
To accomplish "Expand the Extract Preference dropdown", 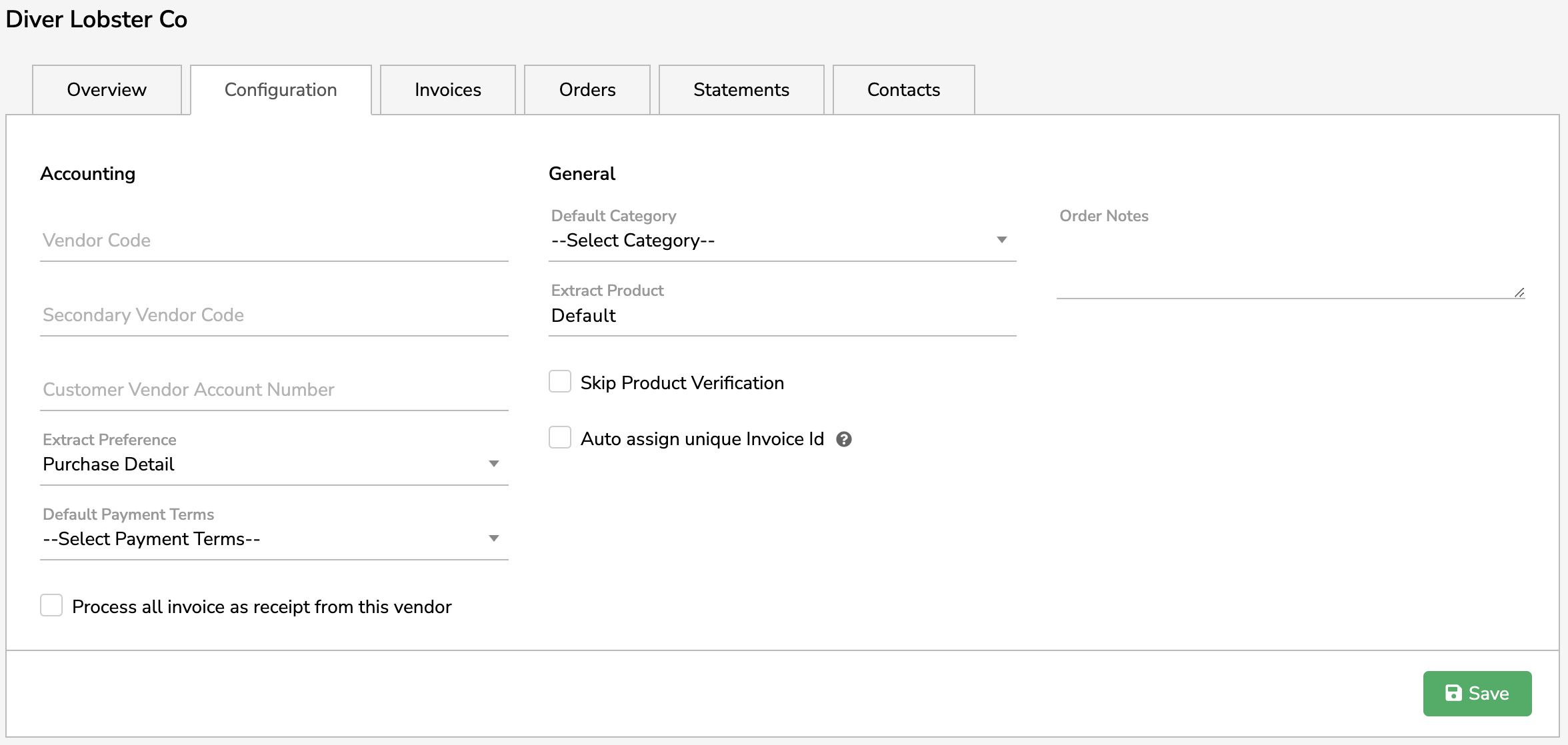I will tap(273, 464).
